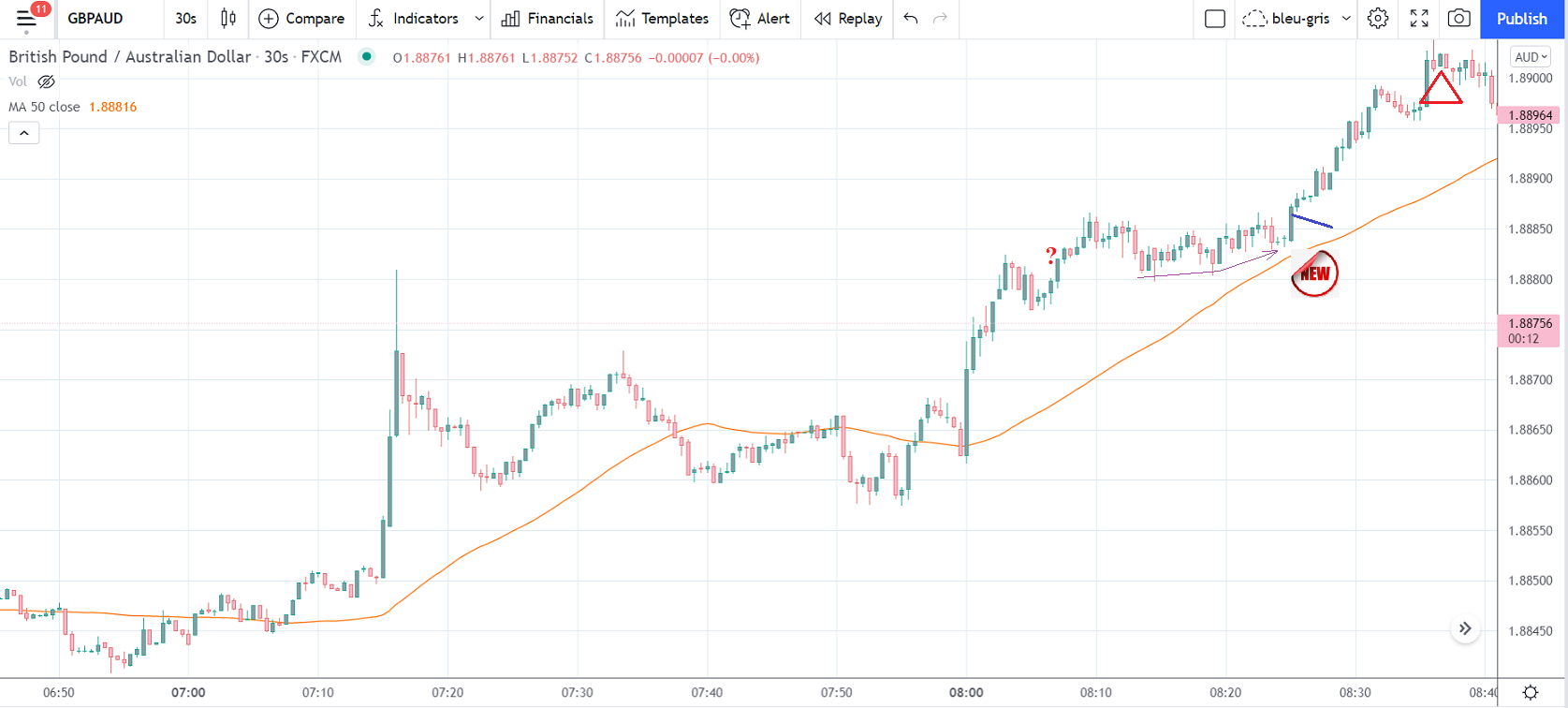The height and width of the screenshot is (708, 1568).
Task: Change the candlestick chart style
Action: (227, 19)
